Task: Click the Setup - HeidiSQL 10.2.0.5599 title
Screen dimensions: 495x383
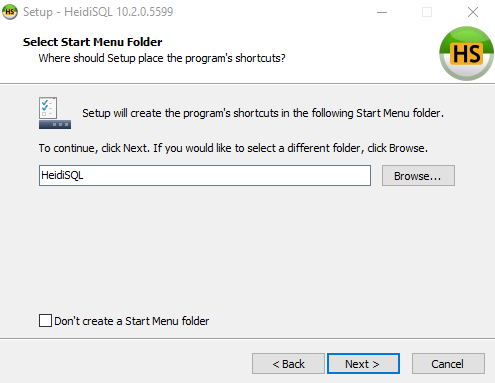Action: pos(98,12)
